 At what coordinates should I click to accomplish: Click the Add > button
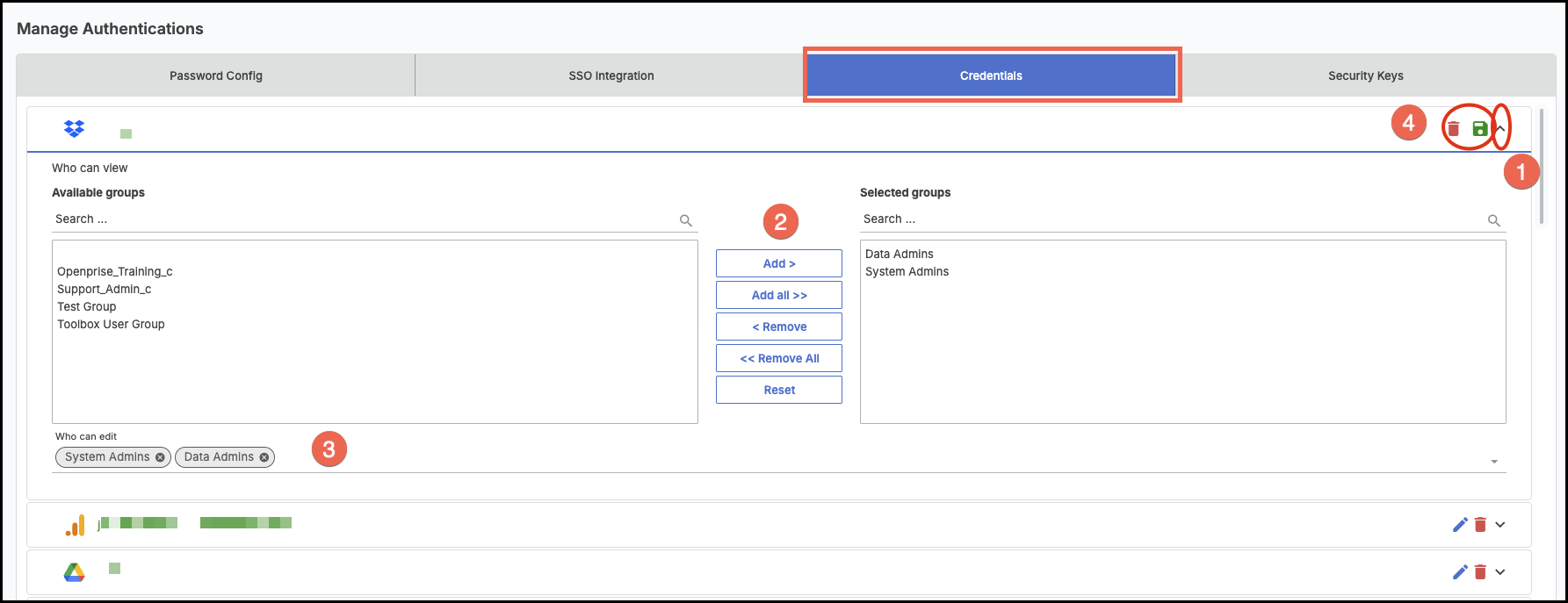(x=779, y=263)
